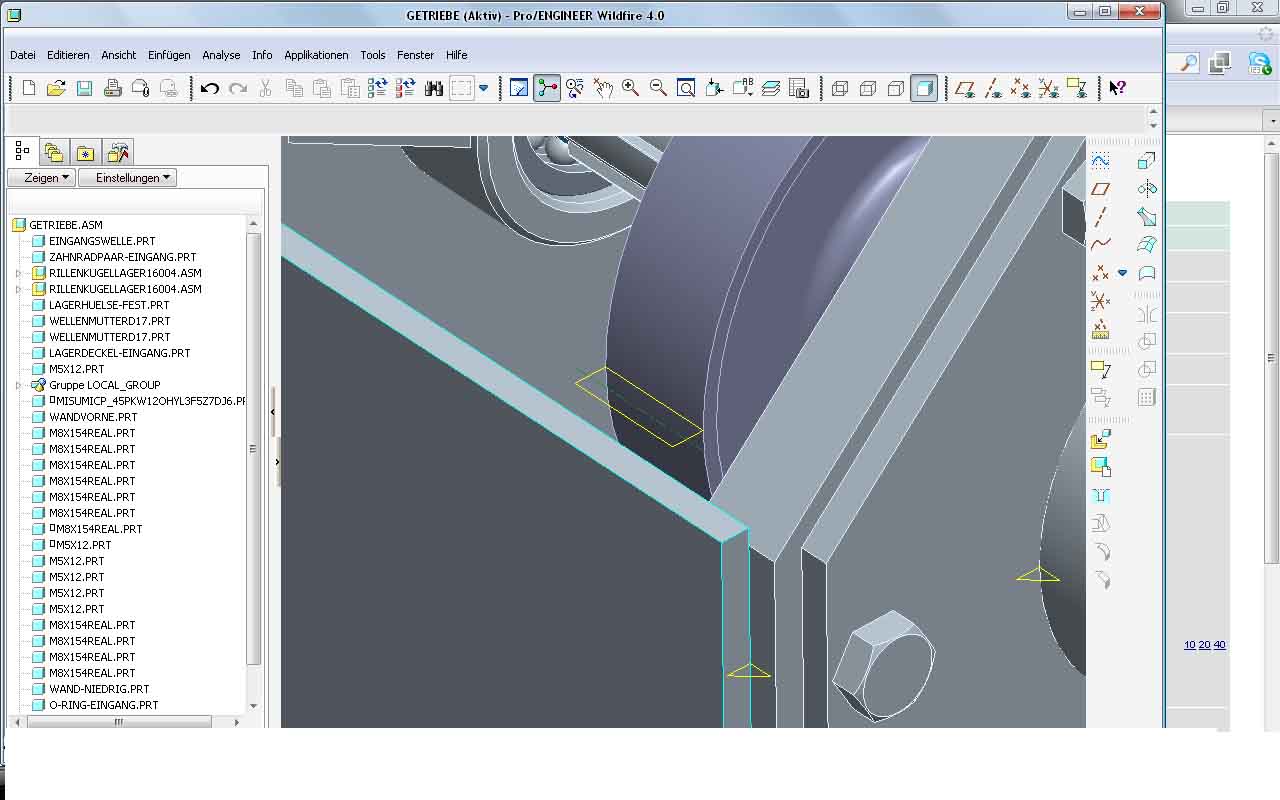Click the model tree horizontal scrollbar
Image resolution: width=1280 pixels, height=800 pixels.
(118, 722)
